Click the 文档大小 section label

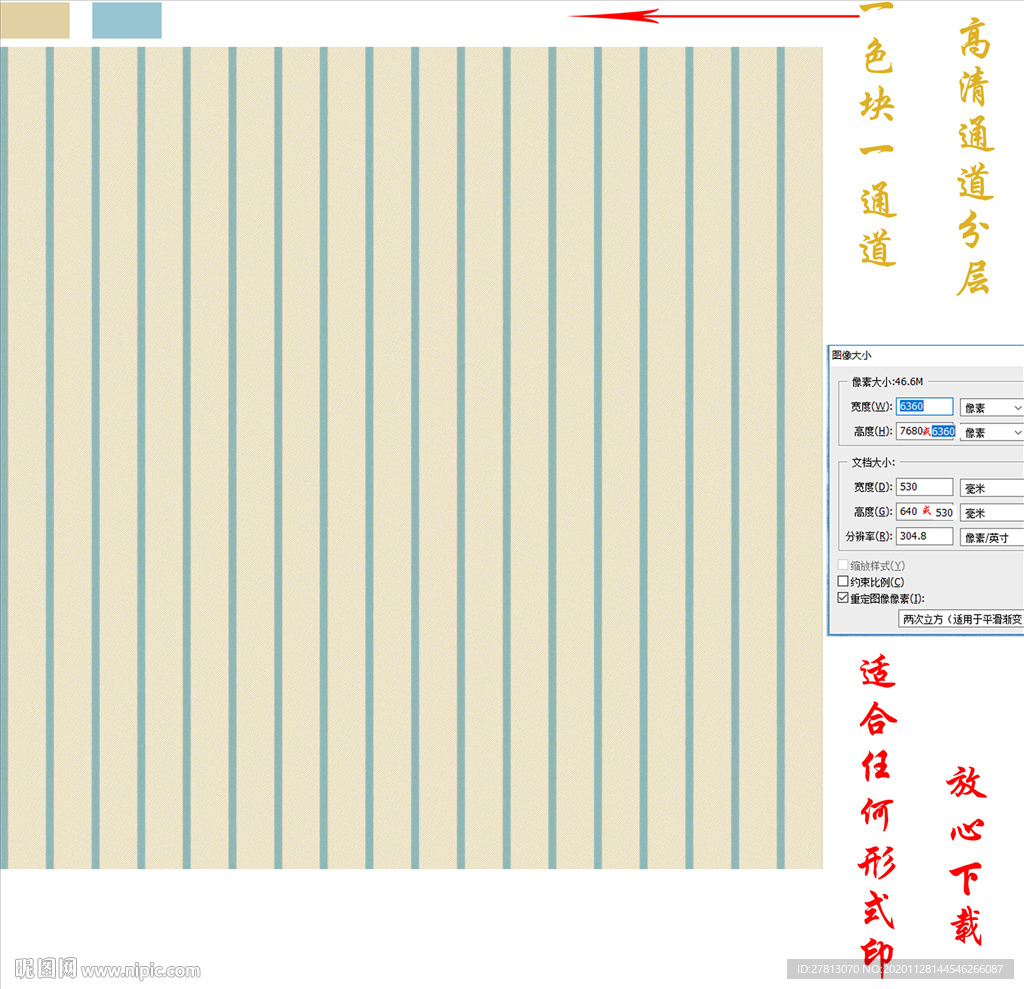coord(873,462)
